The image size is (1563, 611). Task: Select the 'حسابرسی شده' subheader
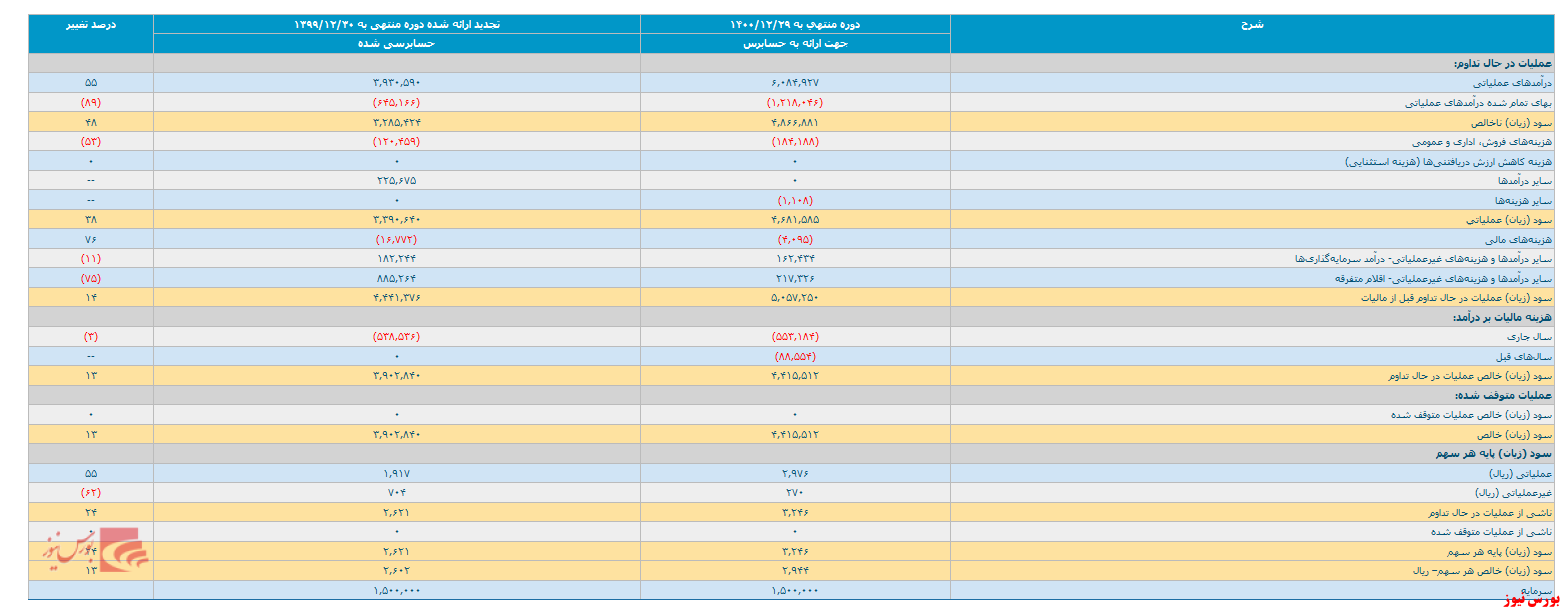click(397, 44)
